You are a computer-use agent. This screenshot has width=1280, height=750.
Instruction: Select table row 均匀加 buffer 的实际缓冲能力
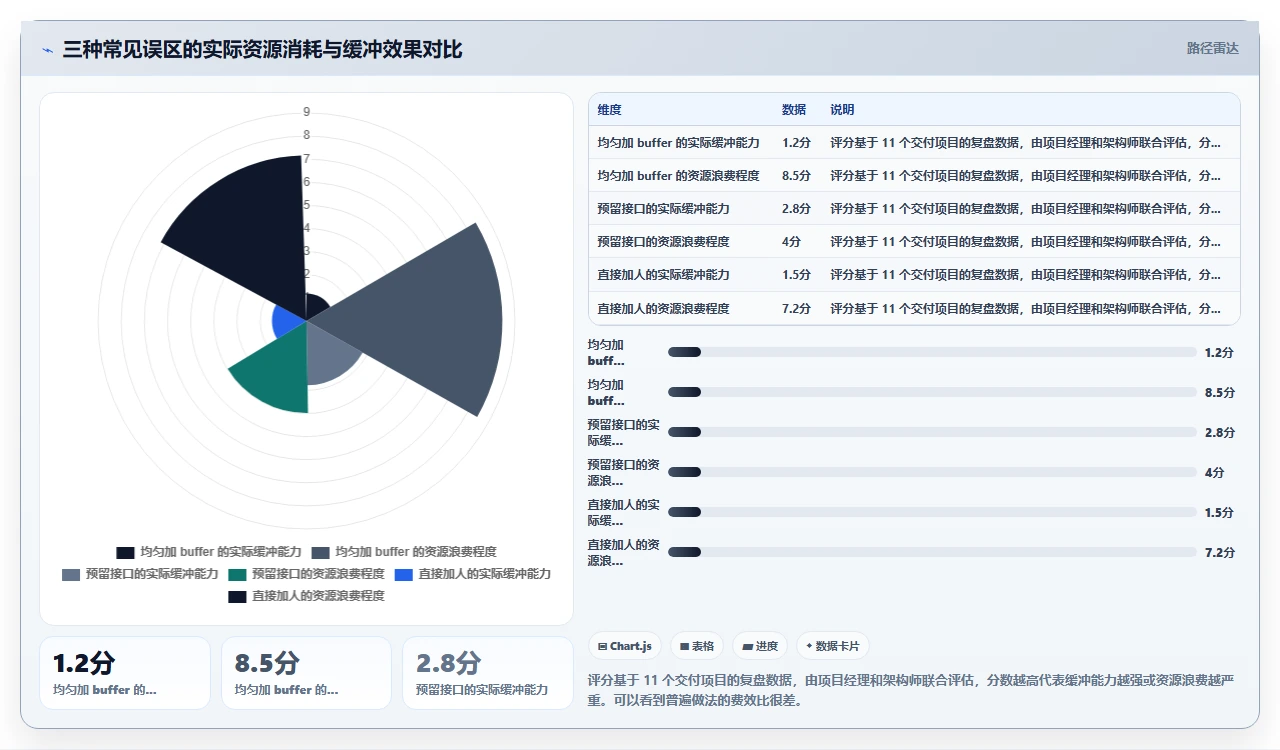click(914, 142)
